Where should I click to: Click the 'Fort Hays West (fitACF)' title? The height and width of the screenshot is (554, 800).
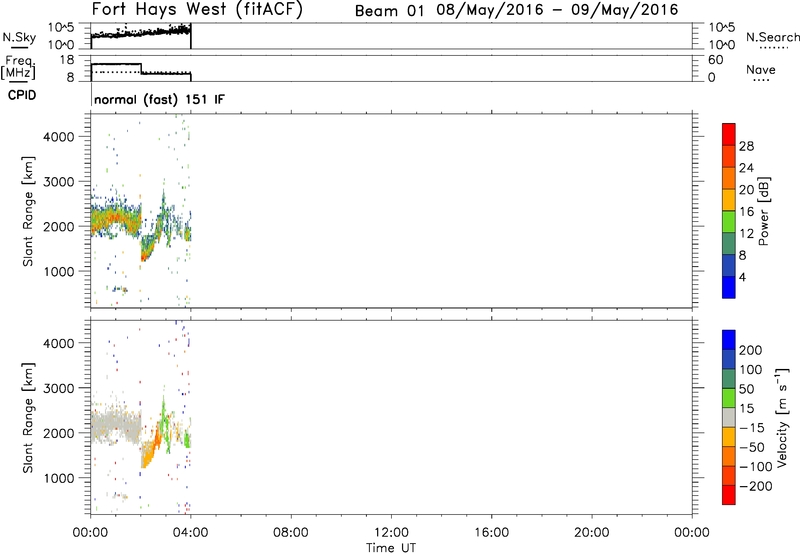[x=196, y=10]
